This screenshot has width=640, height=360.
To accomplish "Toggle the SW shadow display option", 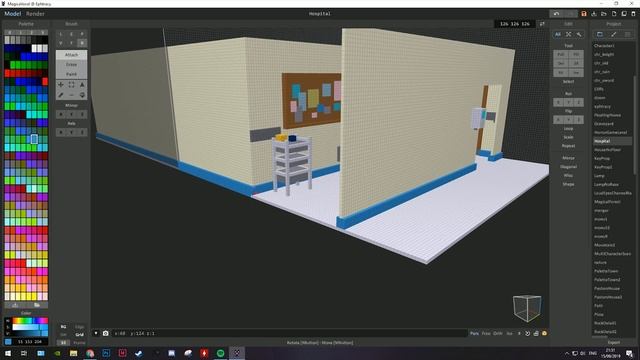I will click(x=63, y=335).
